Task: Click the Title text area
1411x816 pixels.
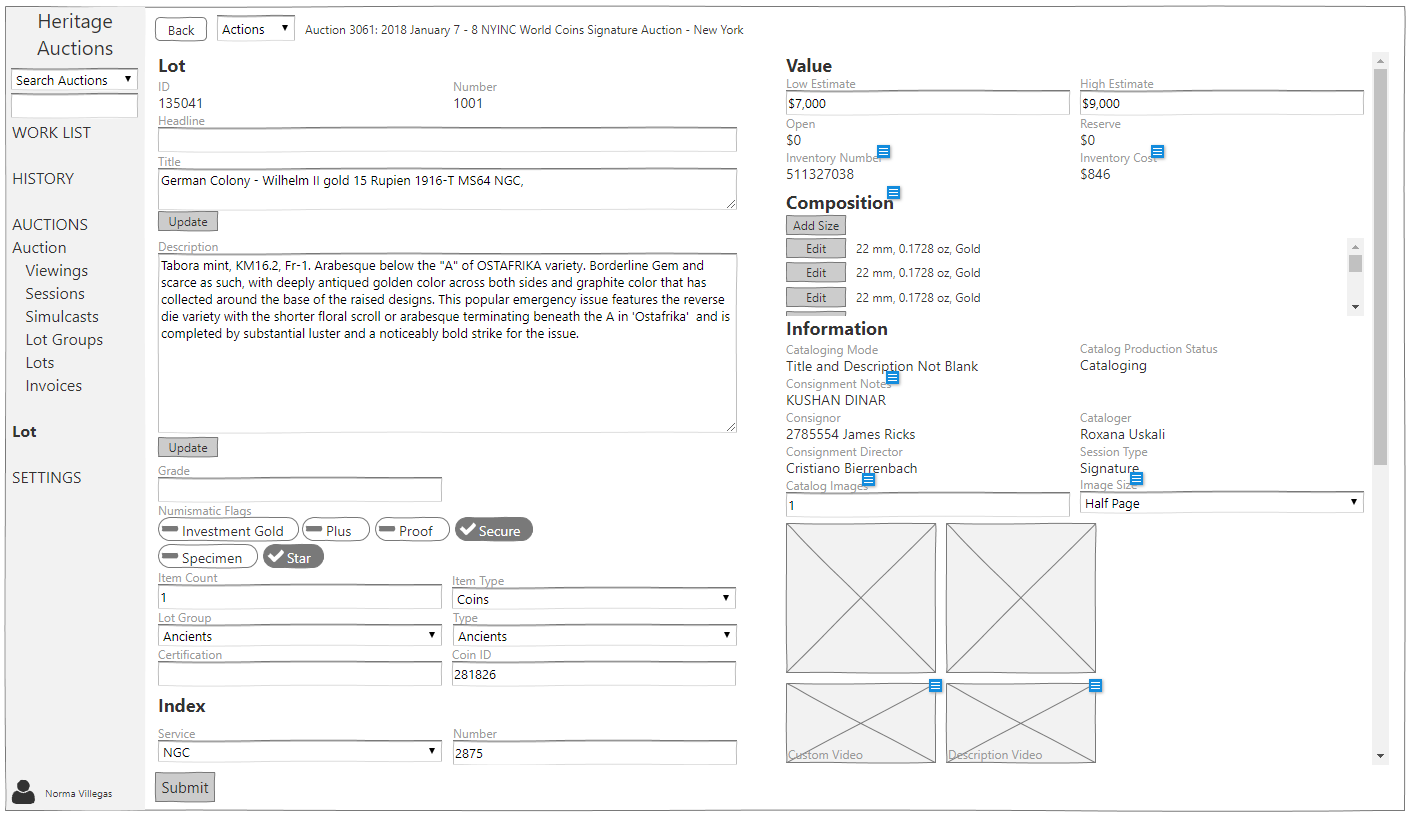Action: click(447, 189)
